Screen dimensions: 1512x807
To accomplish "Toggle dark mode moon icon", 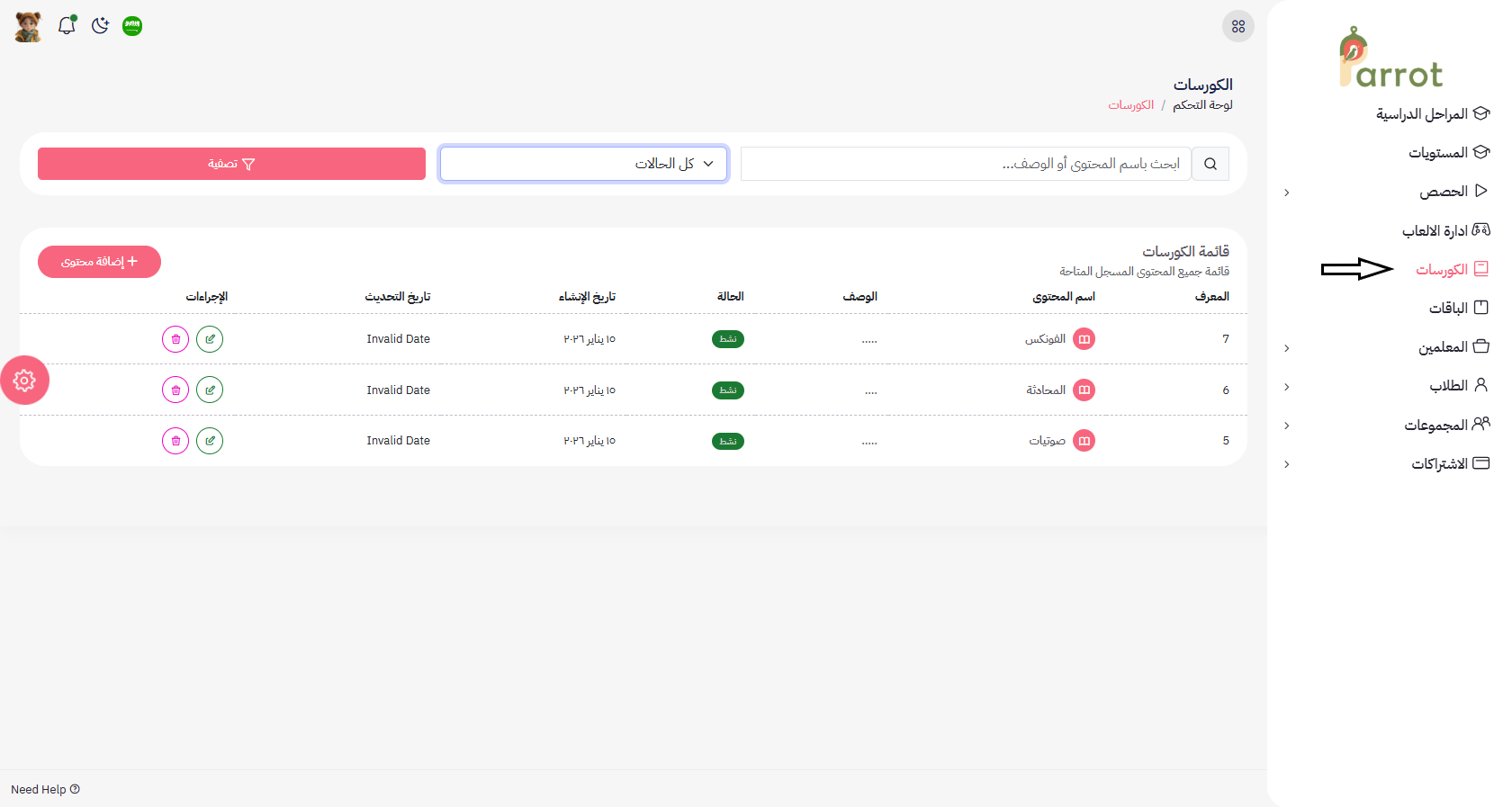I will pos(100,26).
